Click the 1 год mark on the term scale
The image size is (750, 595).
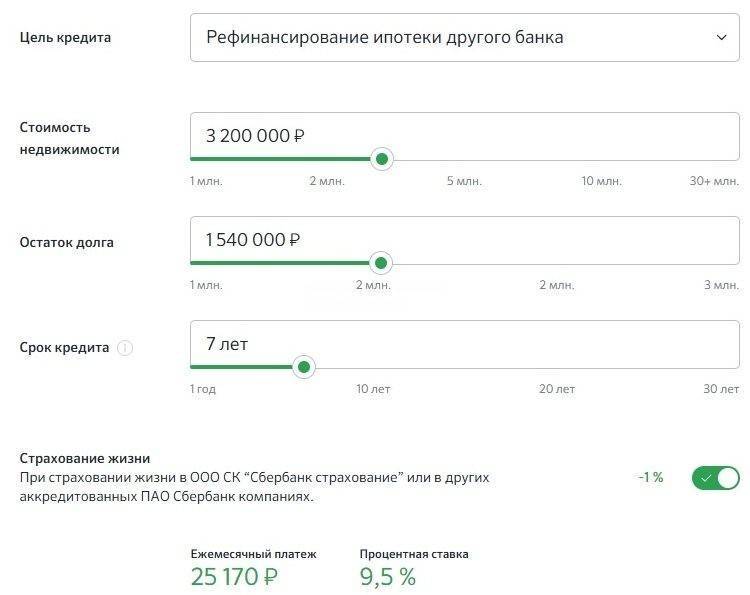click(203, 389)
